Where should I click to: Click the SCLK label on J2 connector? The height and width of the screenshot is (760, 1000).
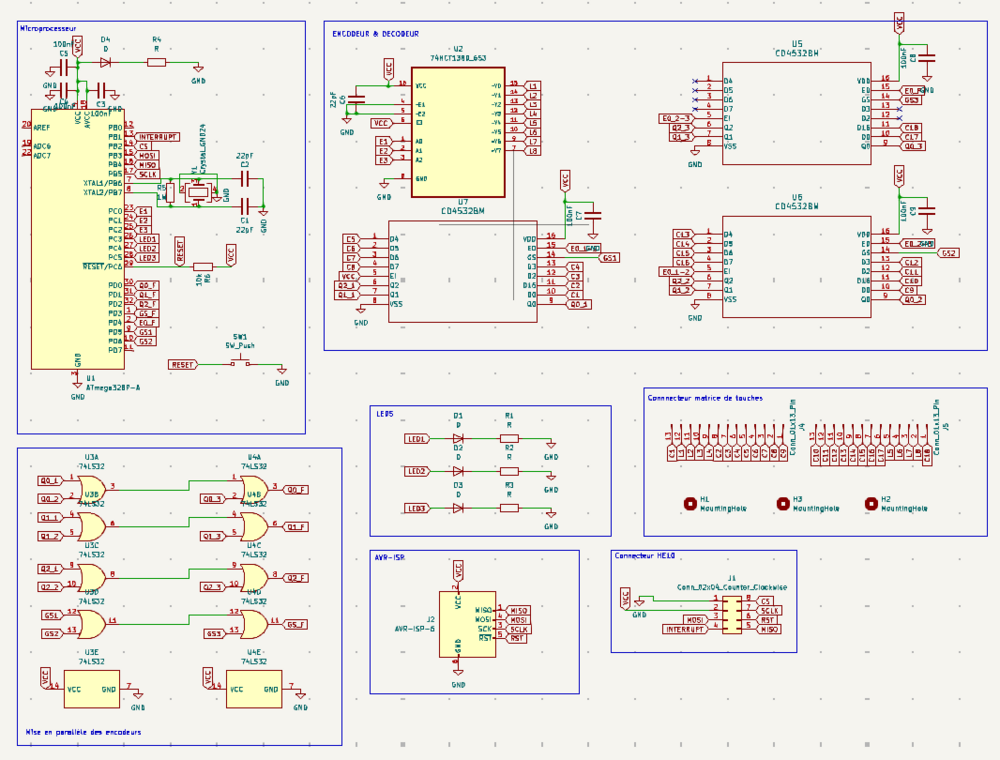[518, 629]
